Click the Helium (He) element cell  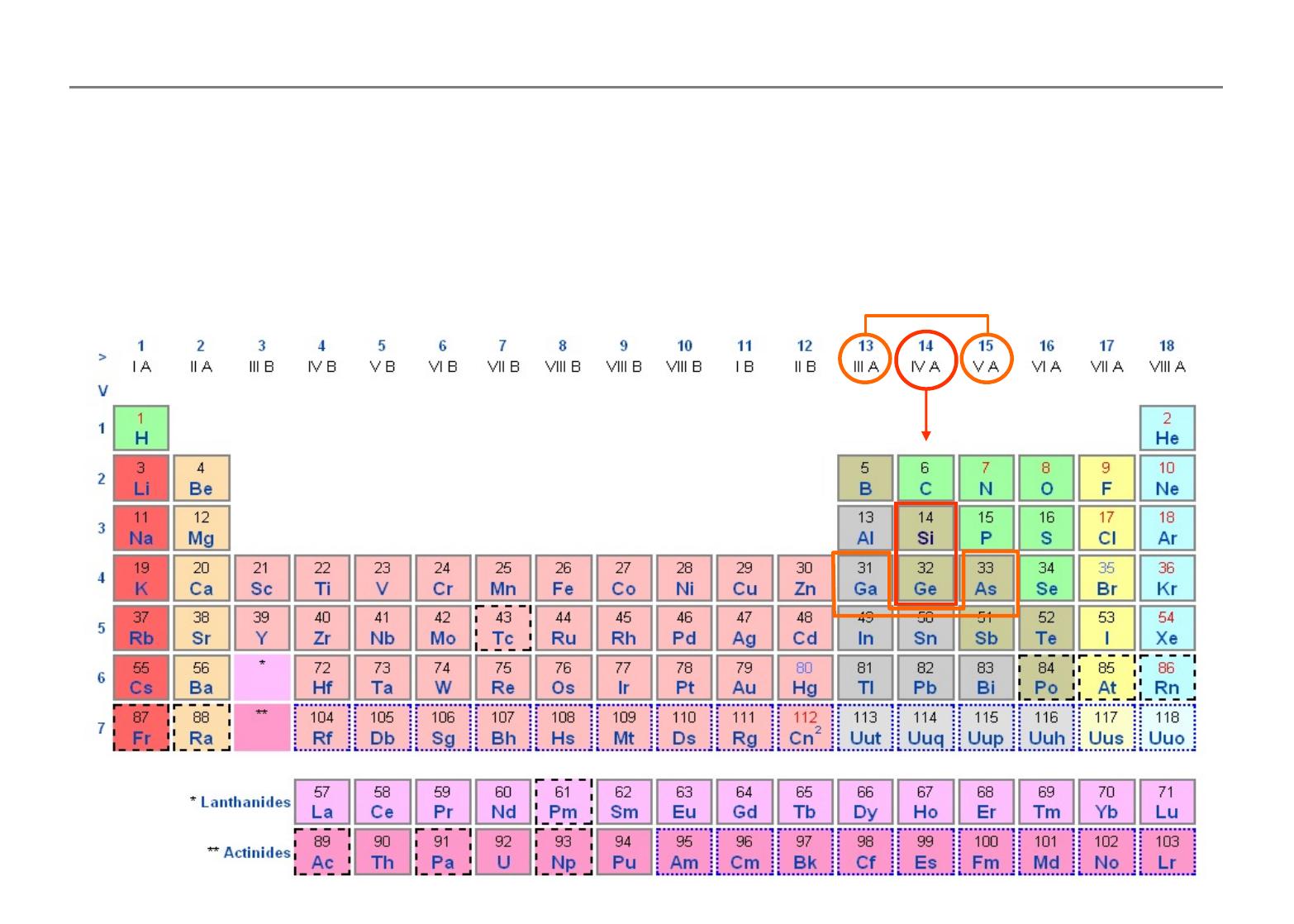1167,429
